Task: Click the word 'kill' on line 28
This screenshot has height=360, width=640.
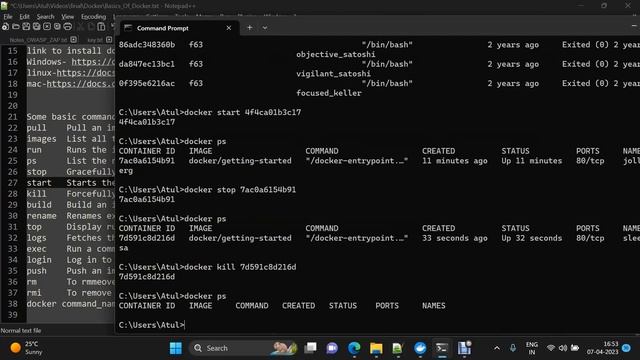Action: (x=36, y=194)
